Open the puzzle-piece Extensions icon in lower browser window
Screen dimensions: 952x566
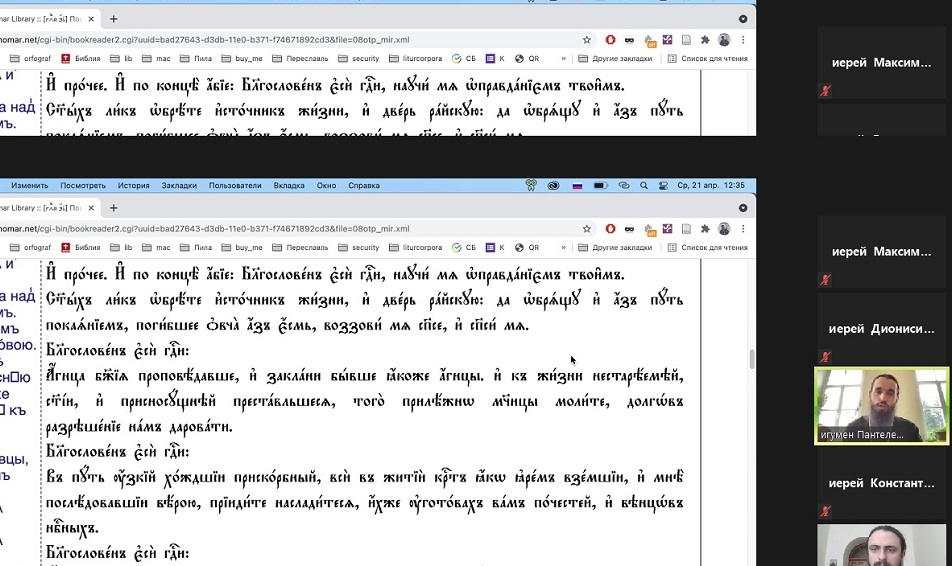[705, 229]
